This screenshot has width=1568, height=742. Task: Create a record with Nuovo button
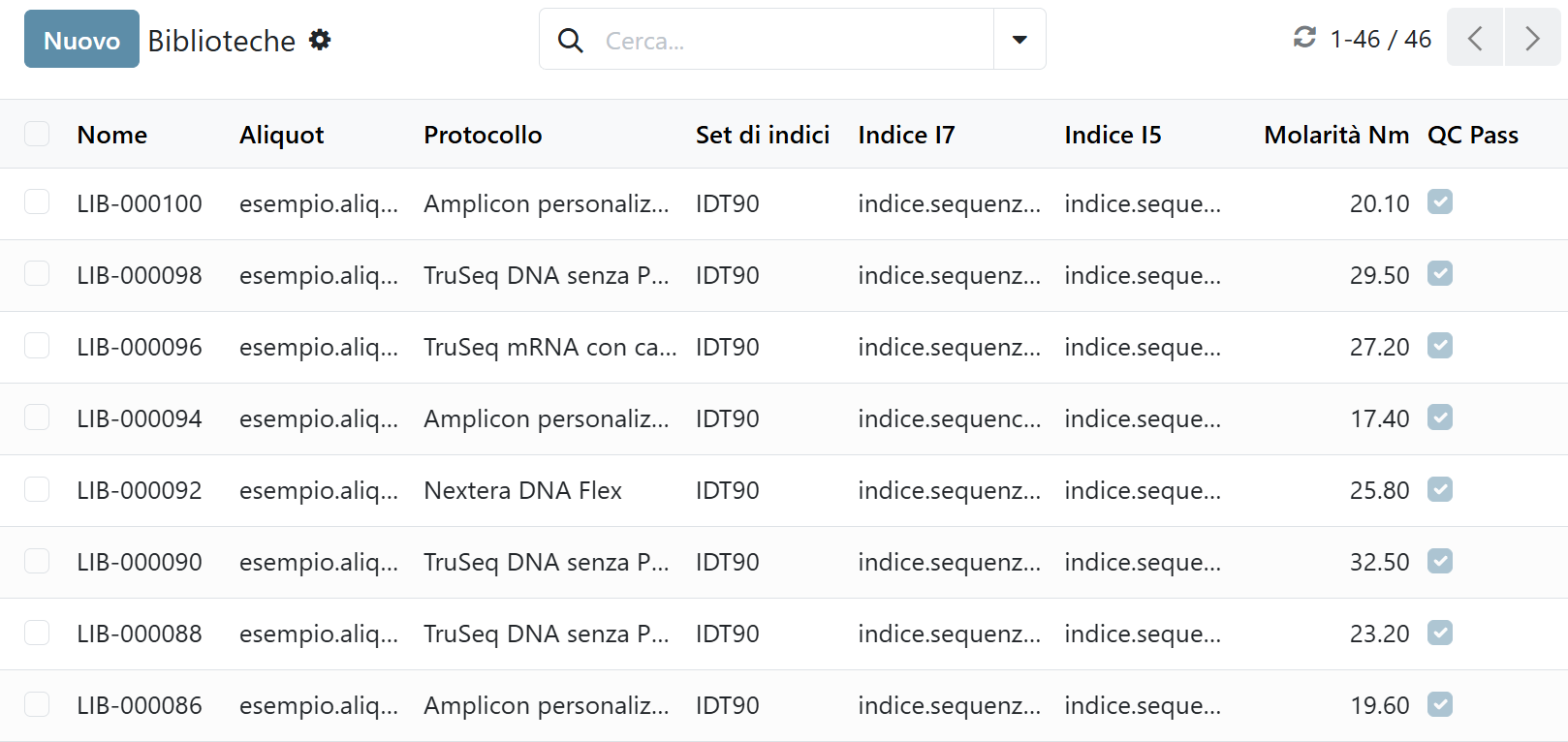(81, 39)
